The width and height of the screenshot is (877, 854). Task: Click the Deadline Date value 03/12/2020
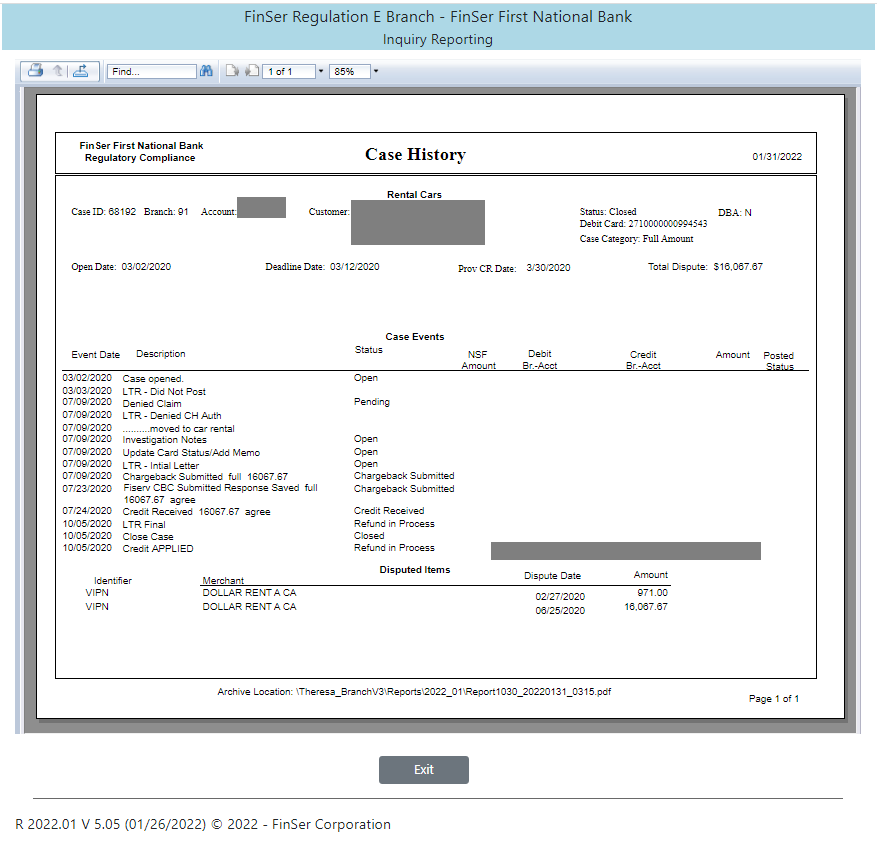point(355,267)
